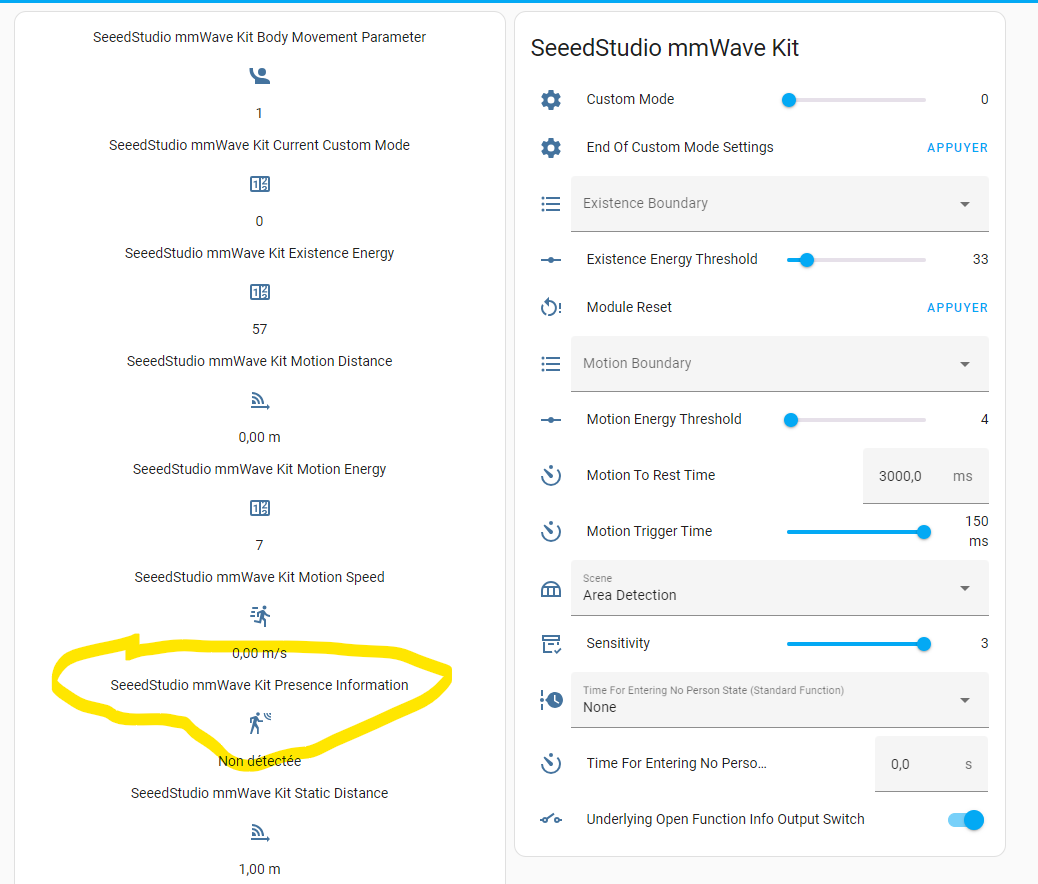The width and height of the screenshot is (1038, 884).
Task: Click the Module Reset label text
Action: [629, 307]
